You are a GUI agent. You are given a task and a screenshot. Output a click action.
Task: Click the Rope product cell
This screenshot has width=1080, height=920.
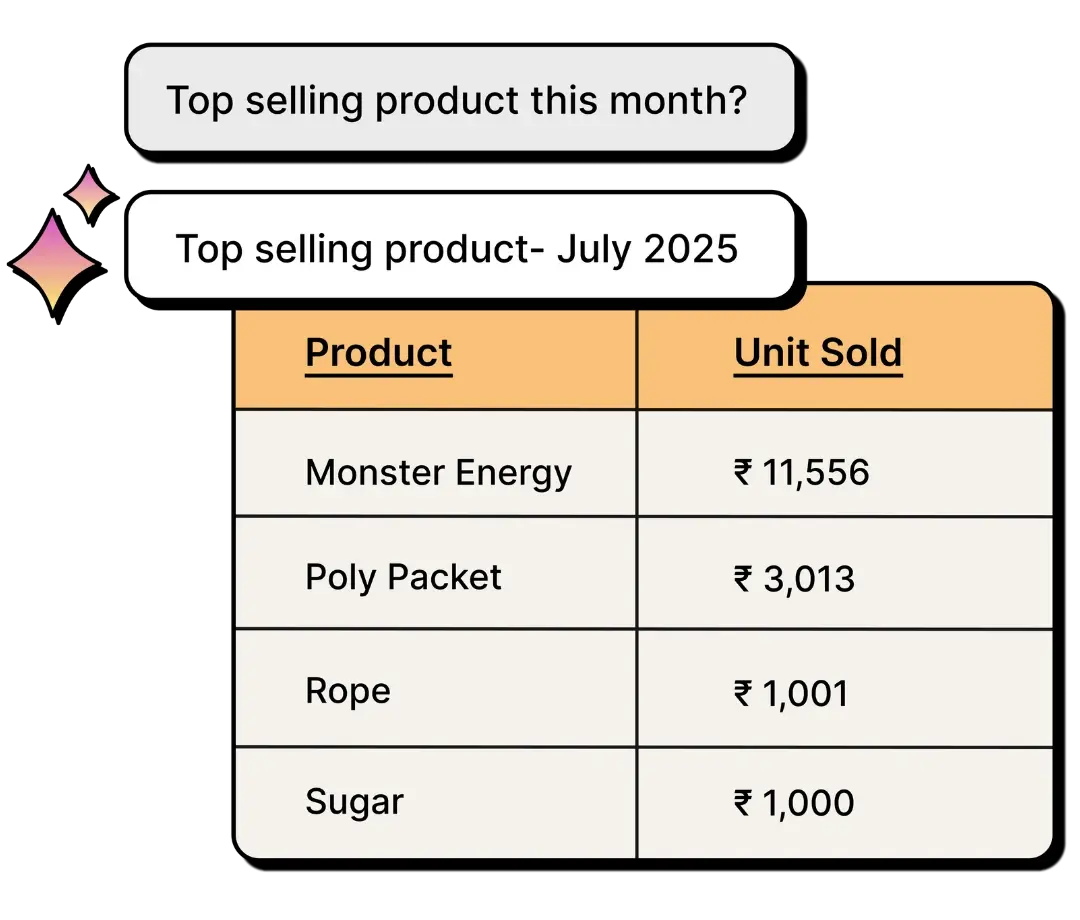[x=347, y=691]
